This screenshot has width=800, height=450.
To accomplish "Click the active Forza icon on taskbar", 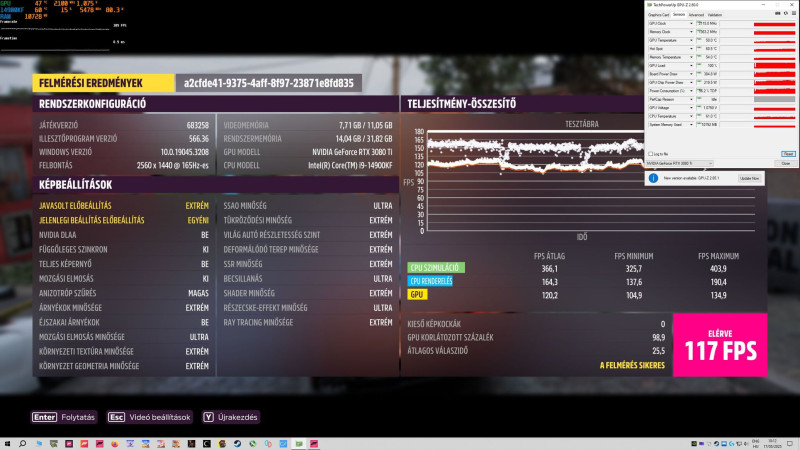I will (314, 444).
